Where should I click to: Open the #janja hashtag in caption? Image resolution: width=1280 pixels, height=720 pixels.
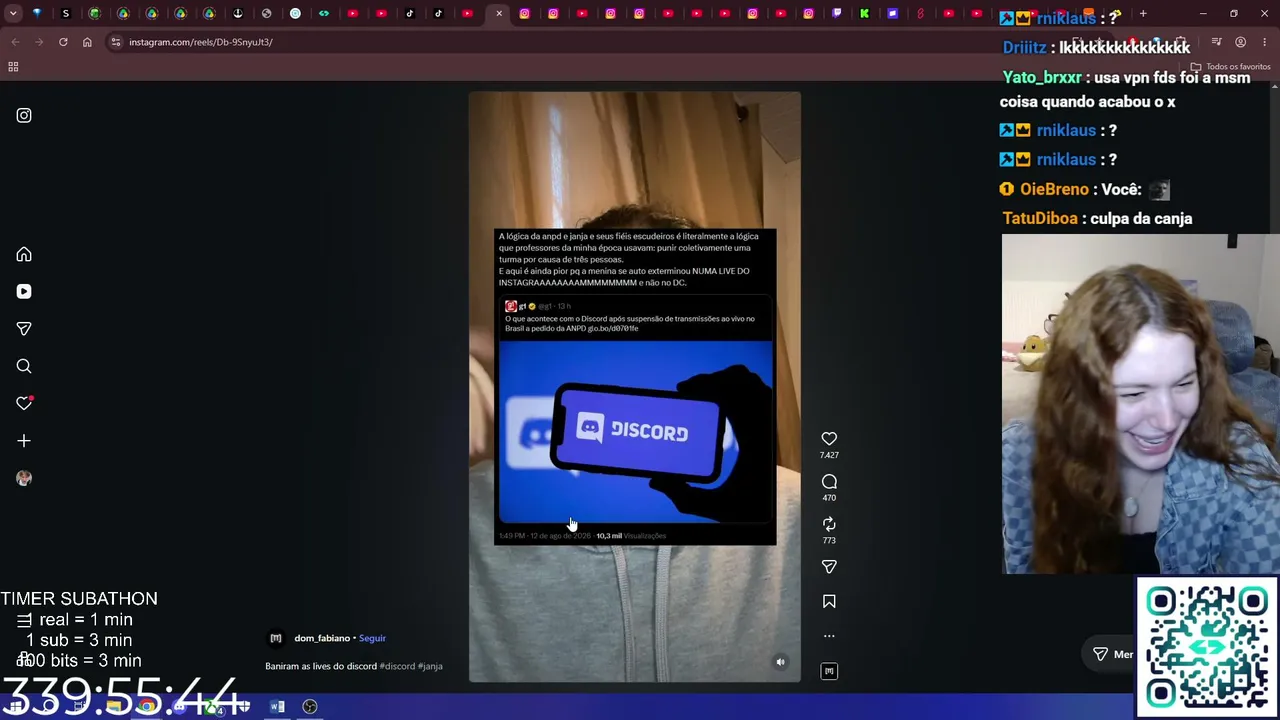click(x=430, y=666)
